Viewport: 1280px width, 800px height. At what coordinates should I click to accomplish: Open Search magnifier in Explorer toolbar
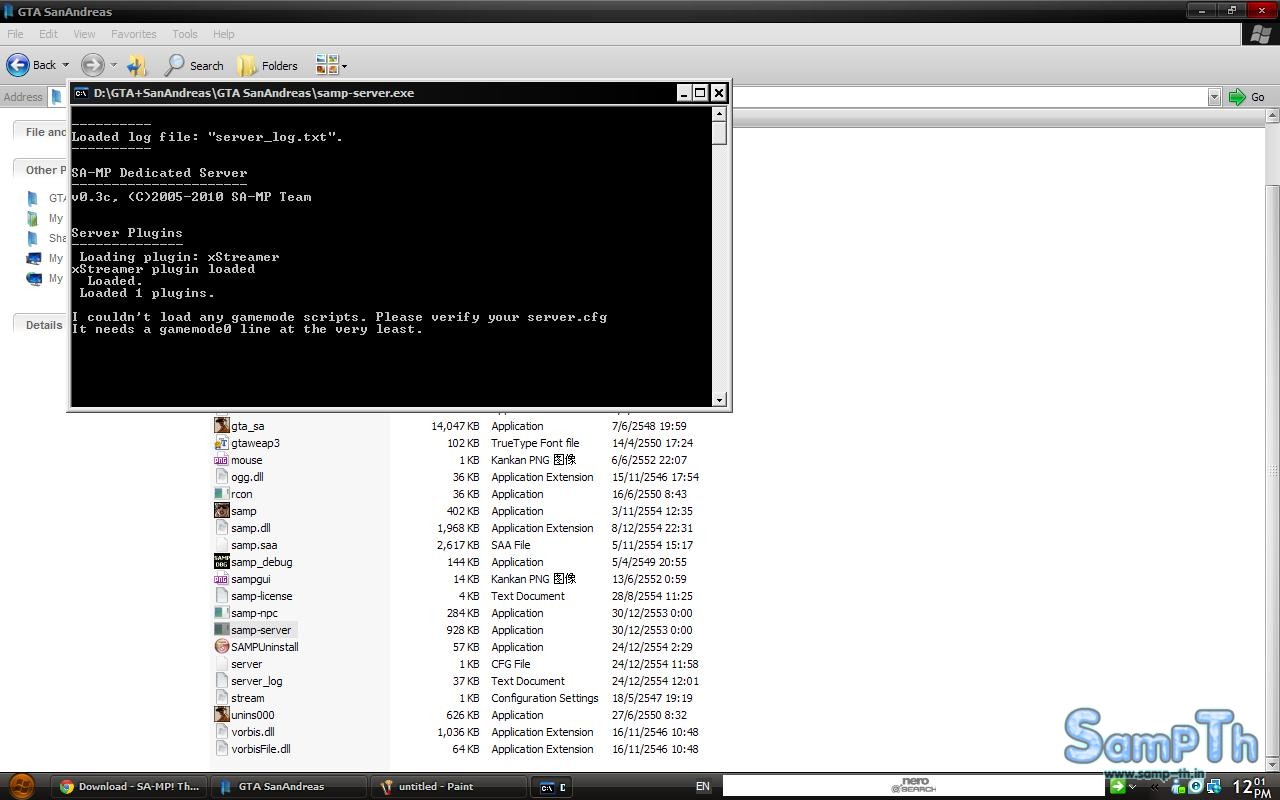pyautogui.click(x=175, y=65)
